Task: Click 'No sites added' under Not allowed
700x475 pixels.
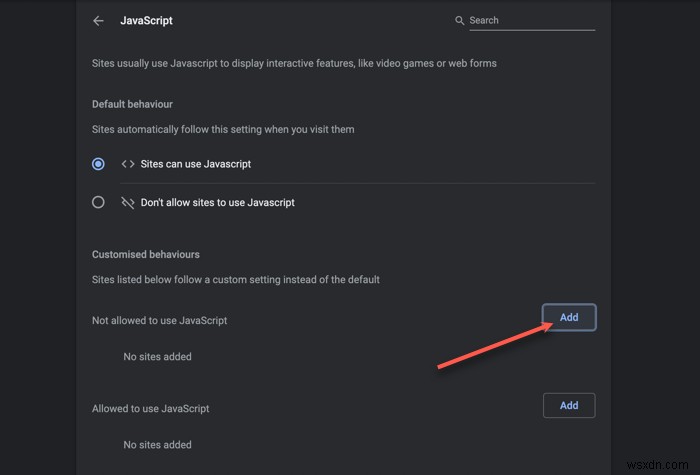Action: click(158, 356)
